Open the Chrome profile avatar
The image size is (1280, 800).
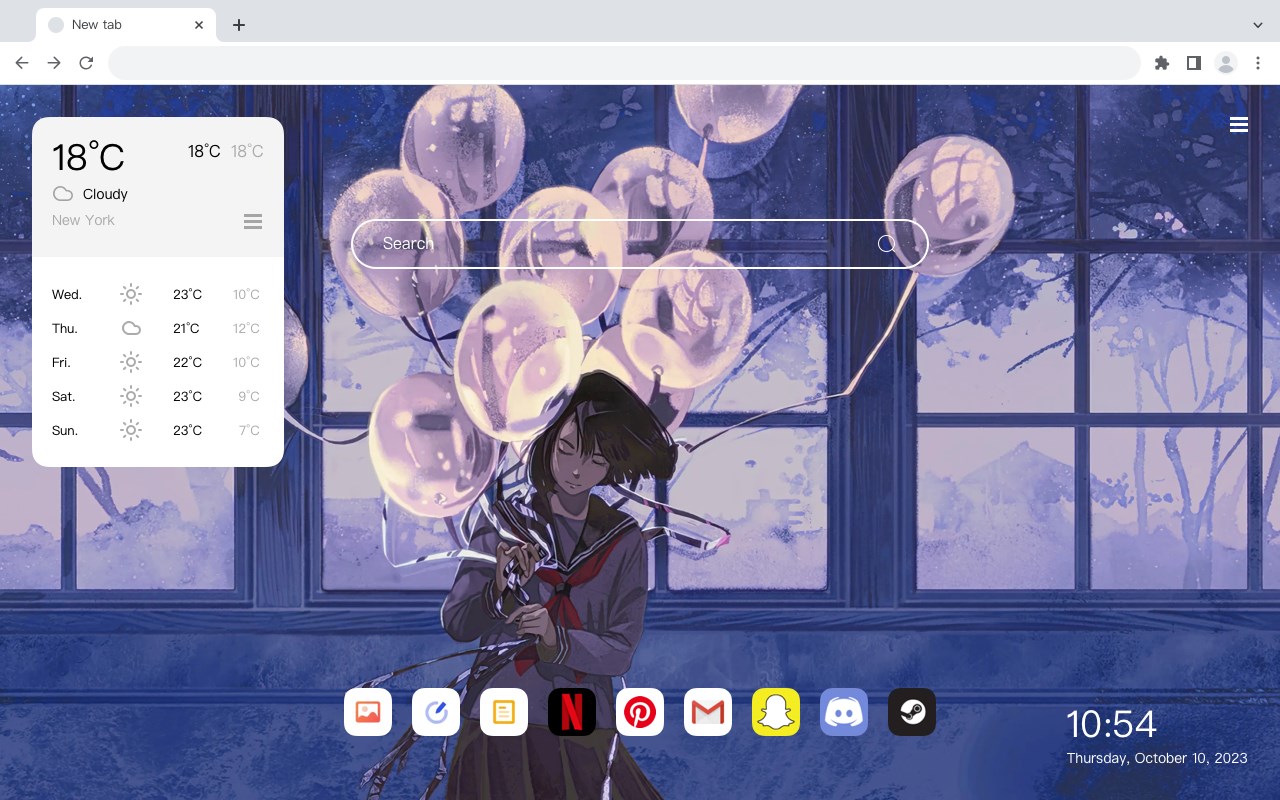(x=1226, y=63)
